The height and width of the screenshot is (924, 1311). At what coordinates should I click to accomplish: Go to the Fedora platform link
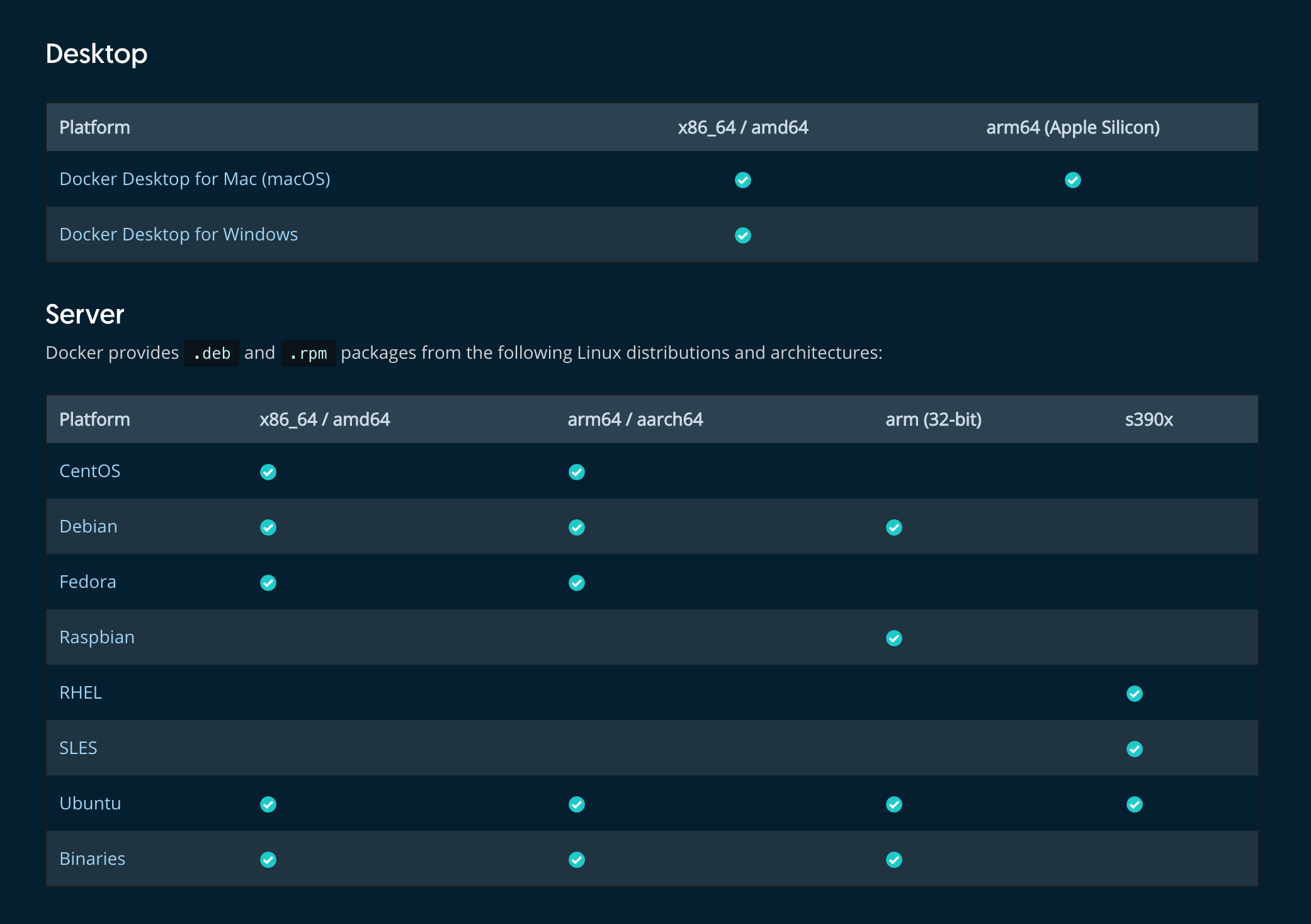click(x=88, y=582)
